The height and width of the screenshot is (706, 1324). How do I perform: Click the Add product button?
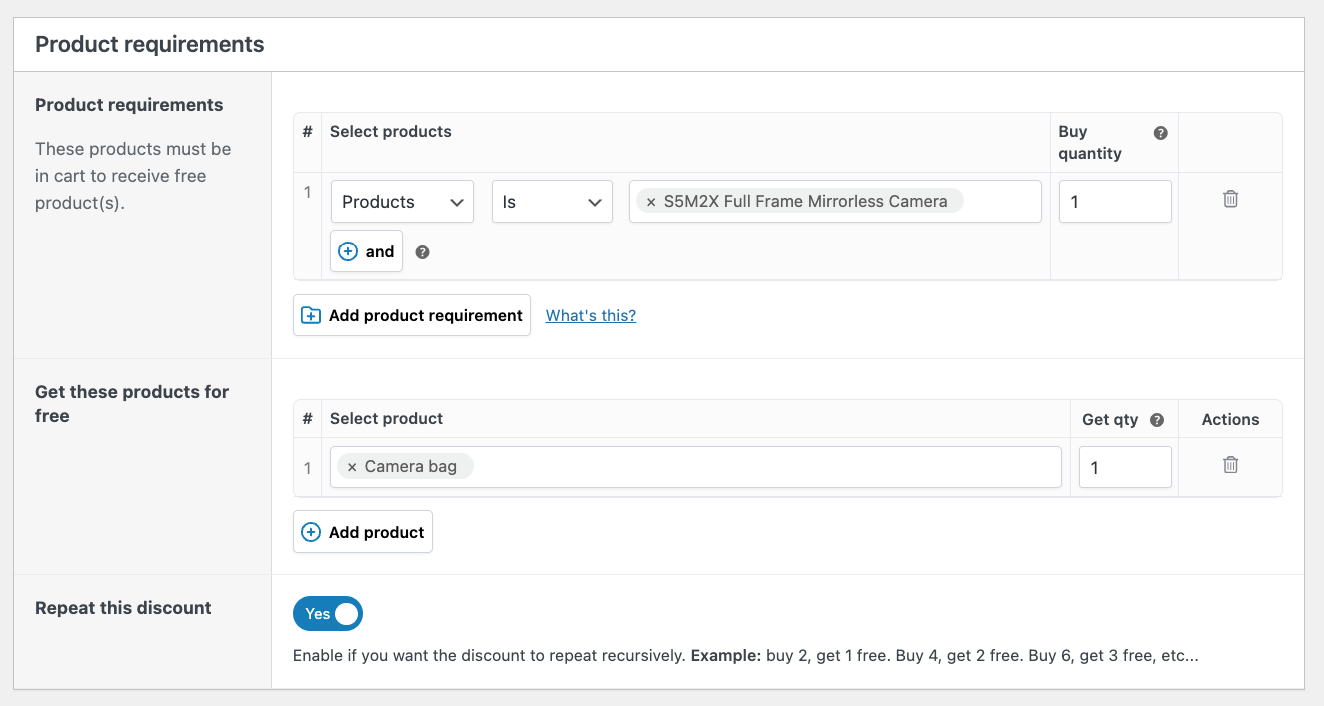tap(362, 532)
